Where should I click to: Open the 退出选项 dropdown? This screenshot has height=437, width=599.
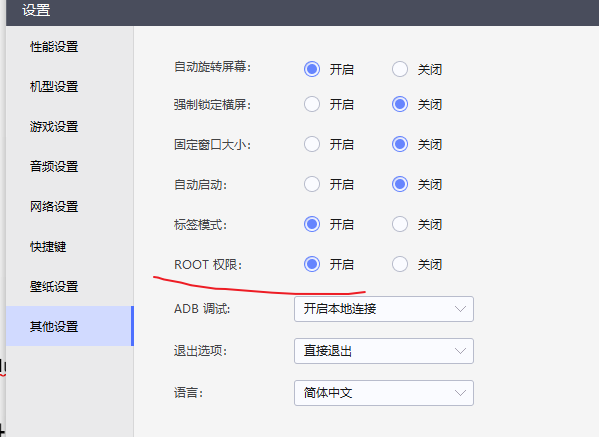coord(384,351)
